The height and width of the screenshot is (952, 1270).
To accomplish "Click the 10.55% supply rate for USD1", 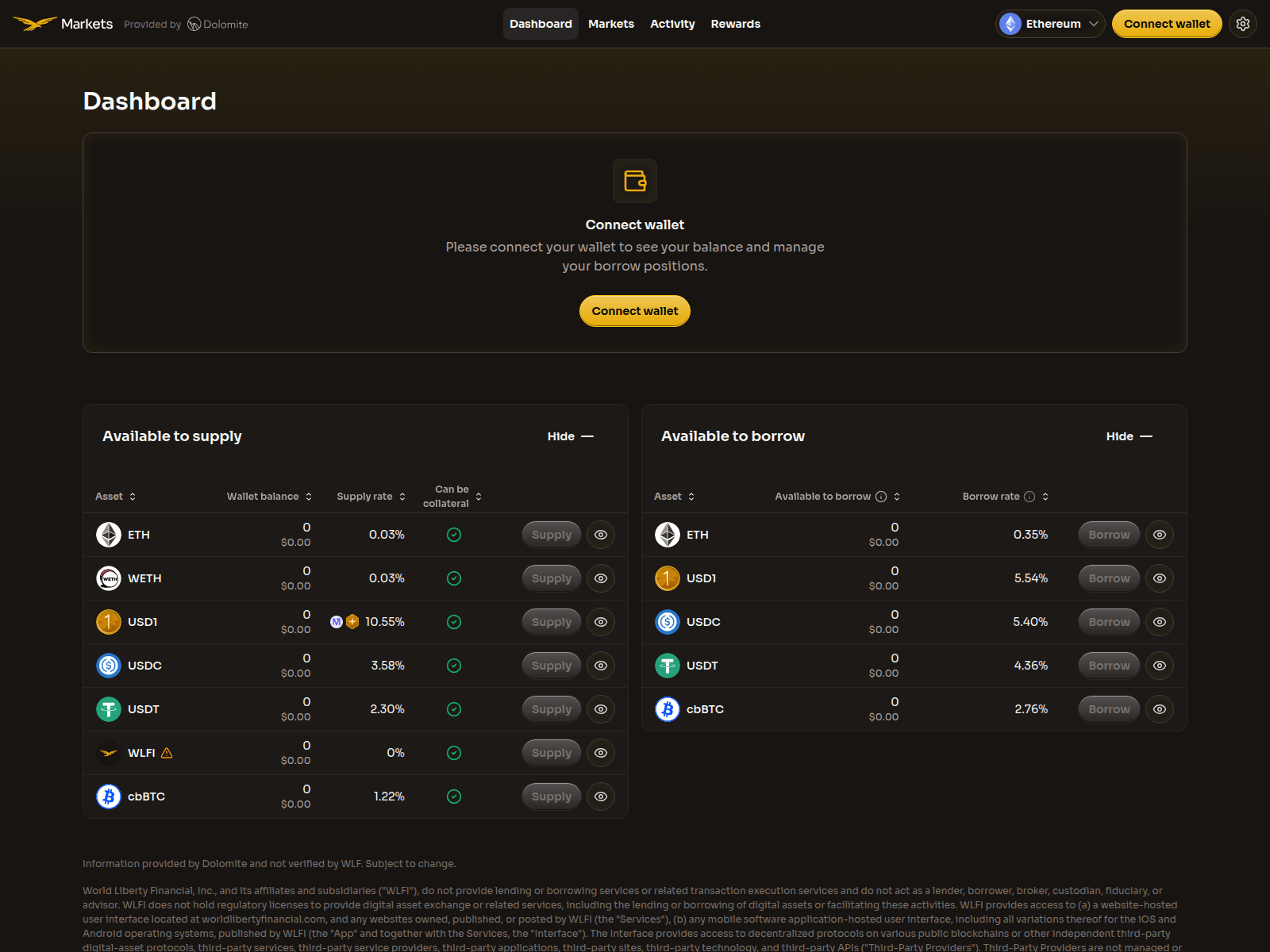I will [385, 622].
